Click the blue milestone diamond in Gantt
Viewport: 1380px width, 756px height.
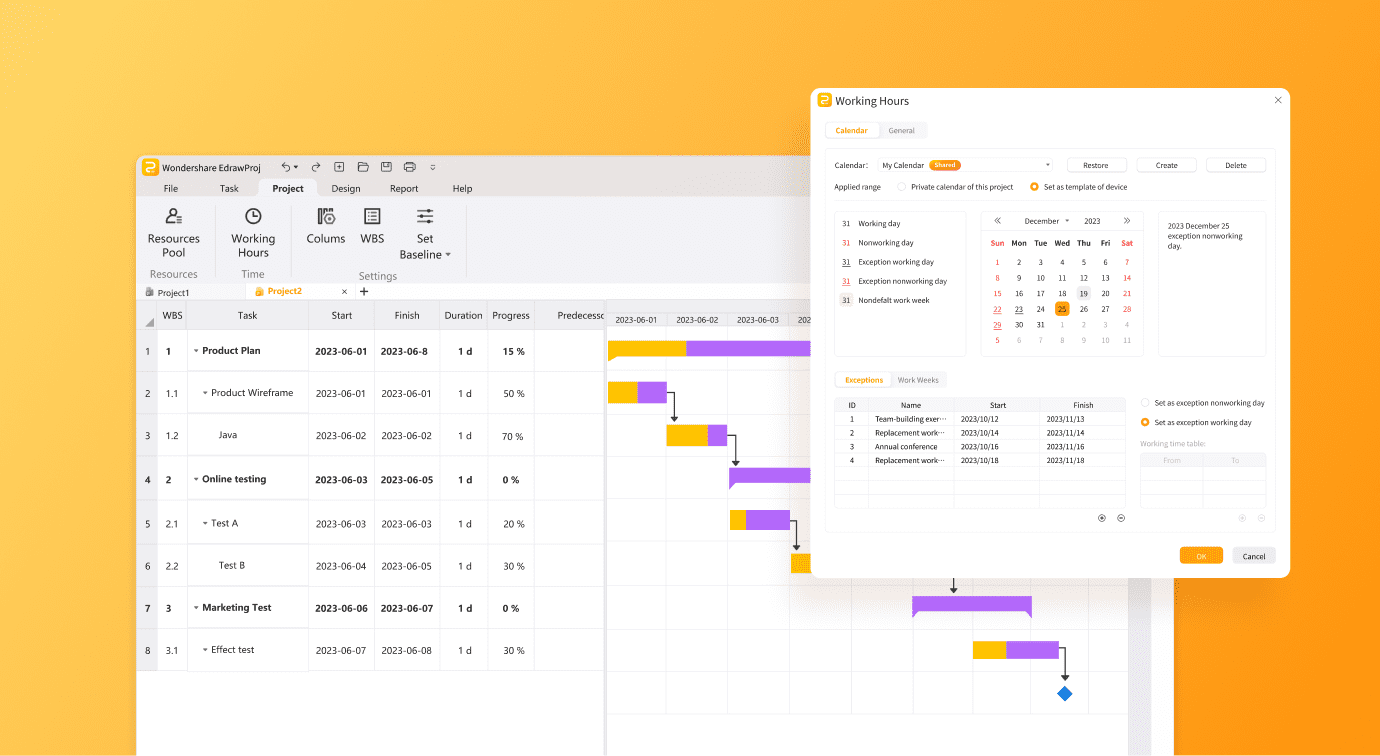(x=1064, y=693)
